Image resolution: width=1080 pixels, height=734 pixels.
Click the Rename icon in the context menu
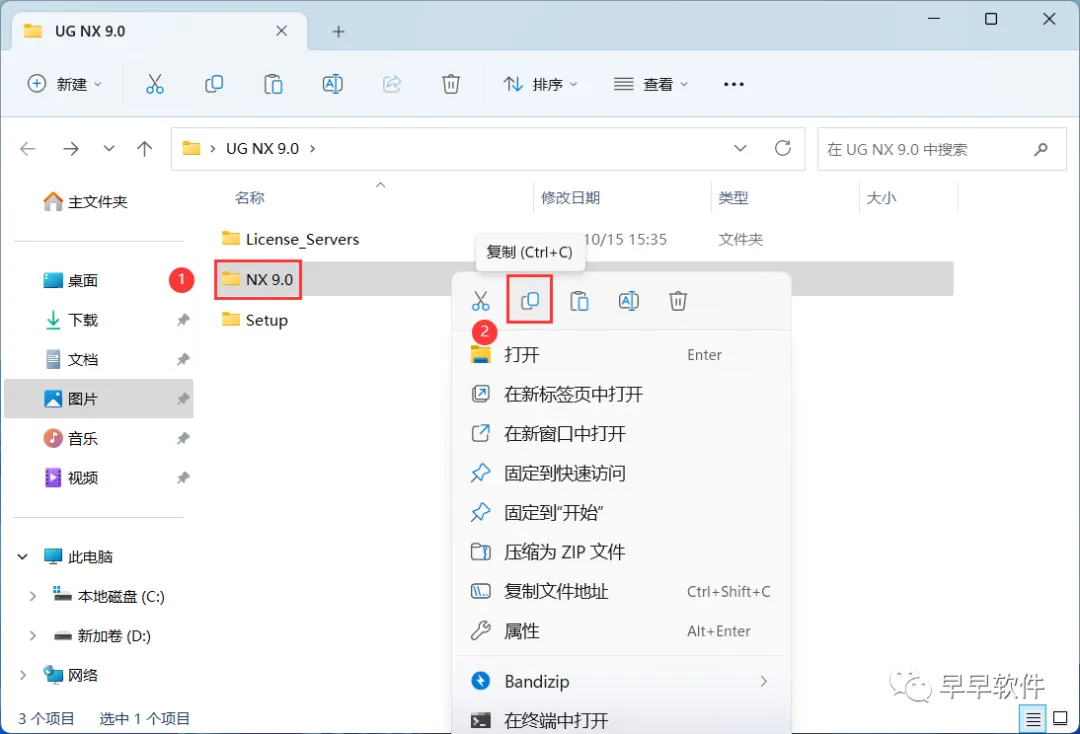[629, 301]
